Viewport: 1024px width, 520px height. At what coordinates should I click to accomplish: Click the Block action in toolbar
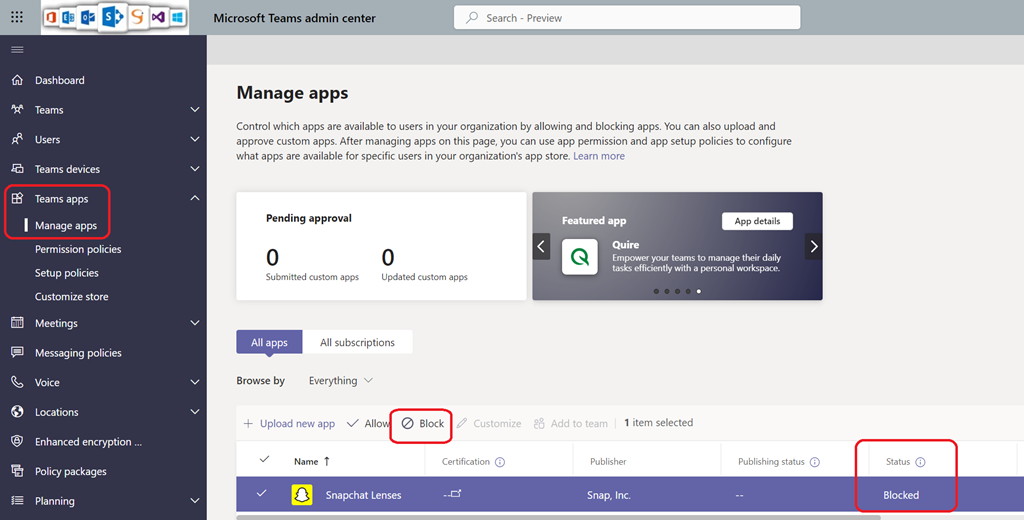423,423
